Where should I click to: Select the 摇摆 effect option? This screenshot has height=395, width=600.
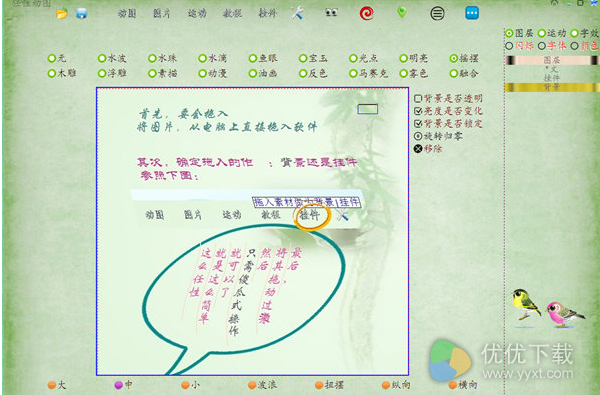464,58
